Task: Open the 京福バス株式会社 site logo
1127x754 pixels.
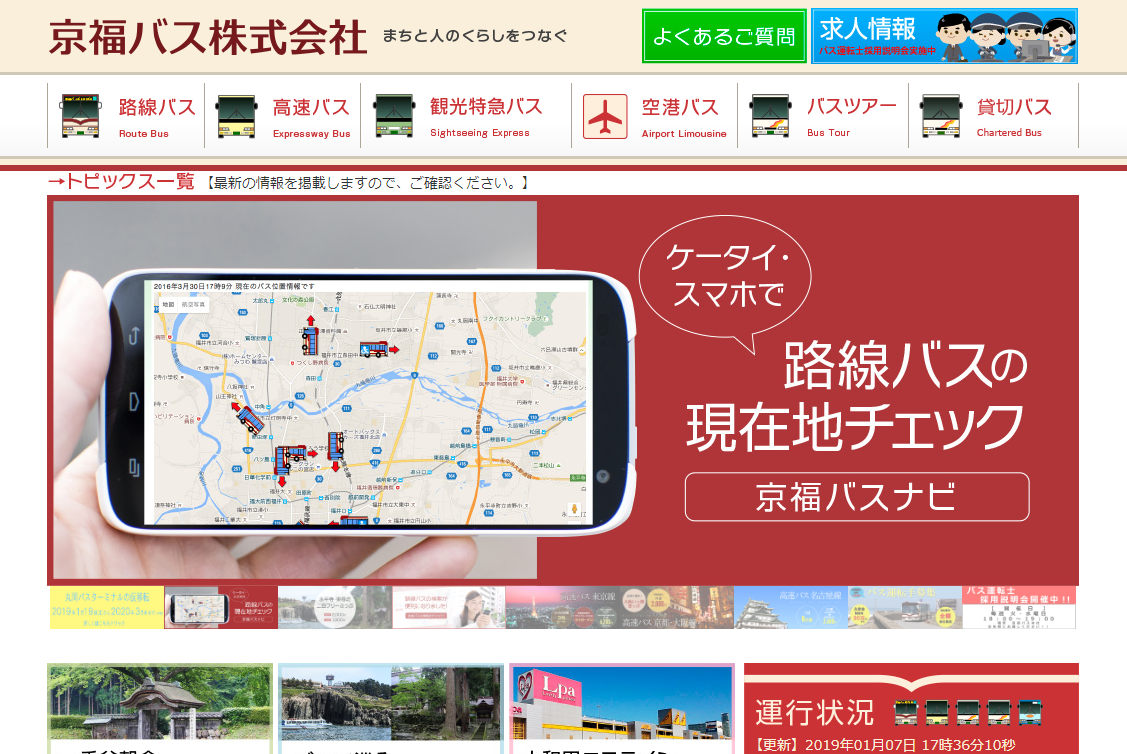Action: (x=208, y=37)
